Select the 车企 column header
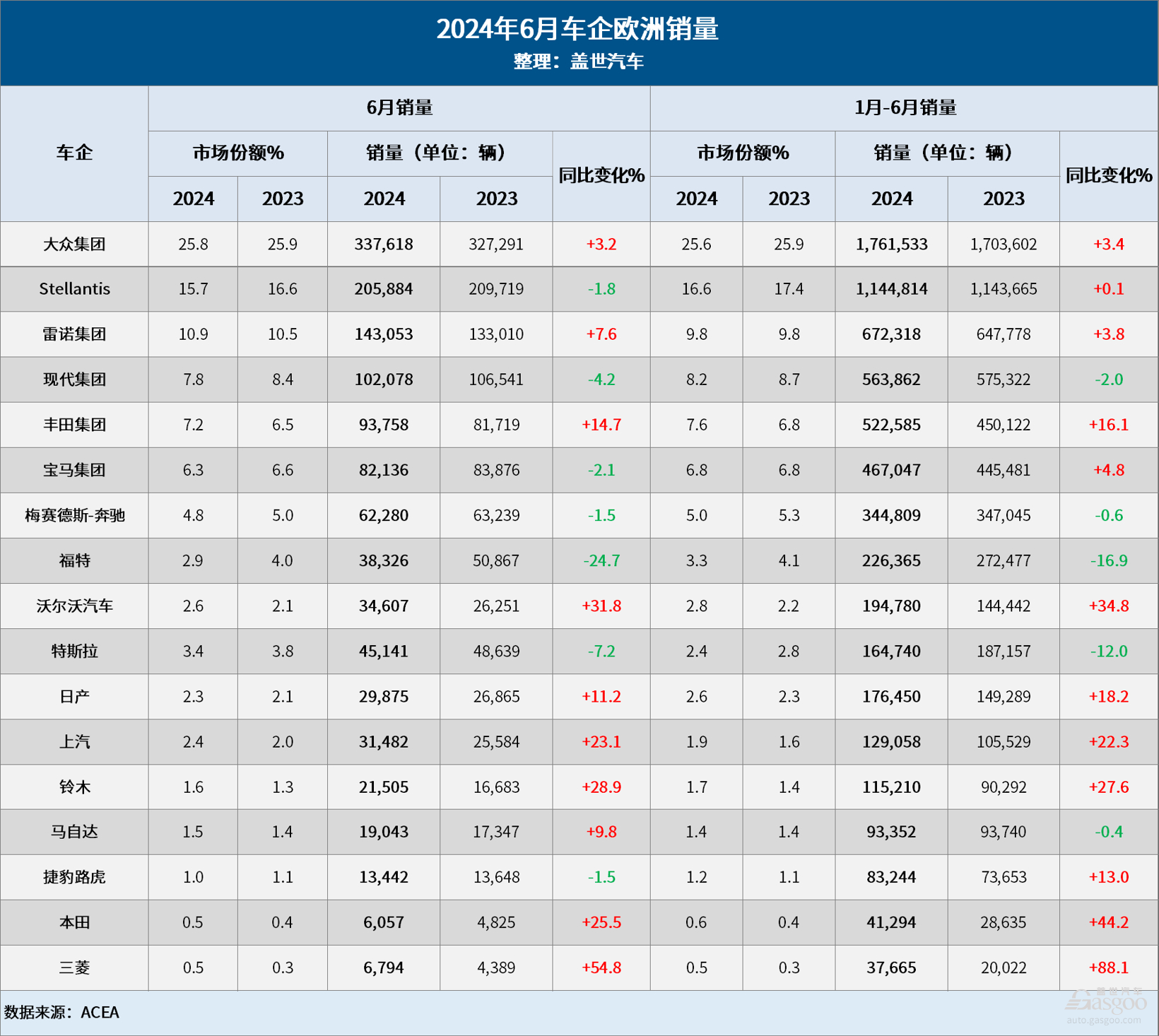Screen dimensions: 1159x1036 coord(74,153)
